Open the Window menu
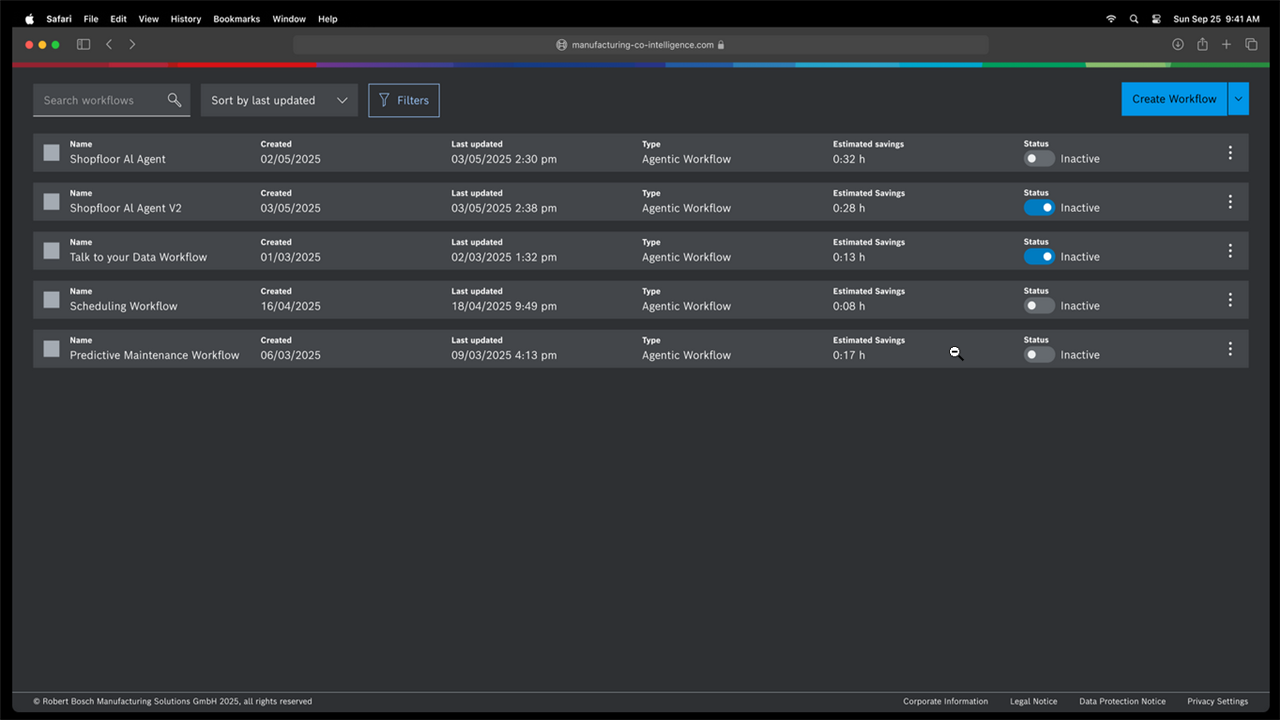 pyautogui.click(x=289, y=19)
